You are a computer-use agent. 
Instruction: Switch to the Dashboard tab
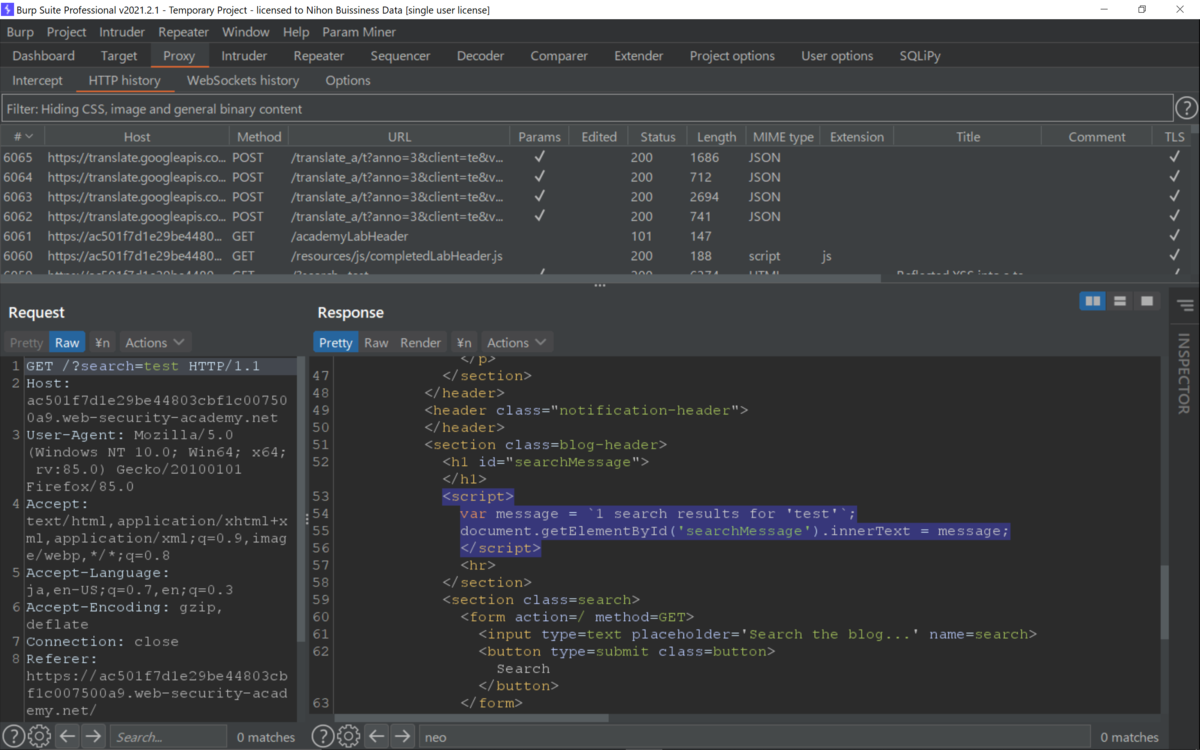click(x=44, y=56)
